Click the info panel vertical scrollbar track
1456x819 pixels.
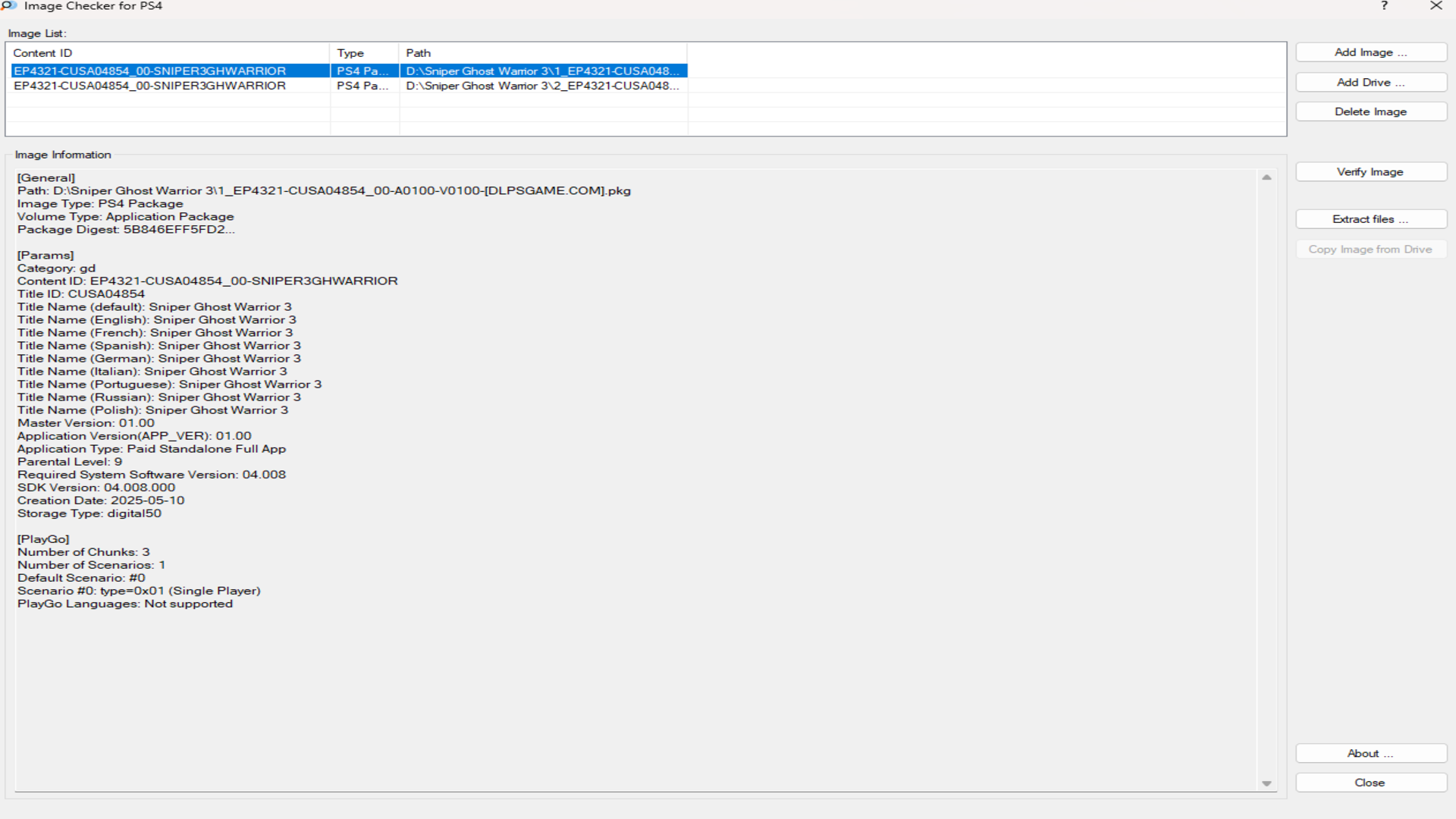(x=1266, y=478)
